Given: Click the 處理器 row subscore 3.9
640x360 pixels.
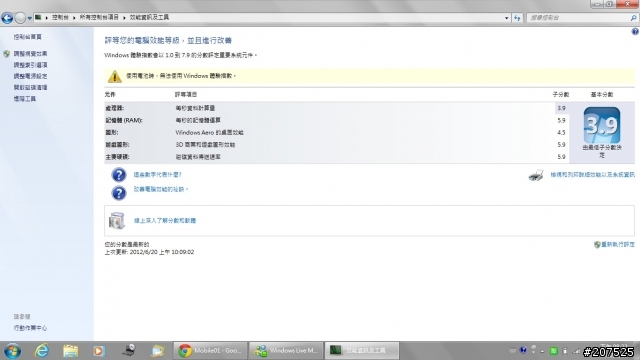Looking at the screenshot, I should tap(562, 108).
